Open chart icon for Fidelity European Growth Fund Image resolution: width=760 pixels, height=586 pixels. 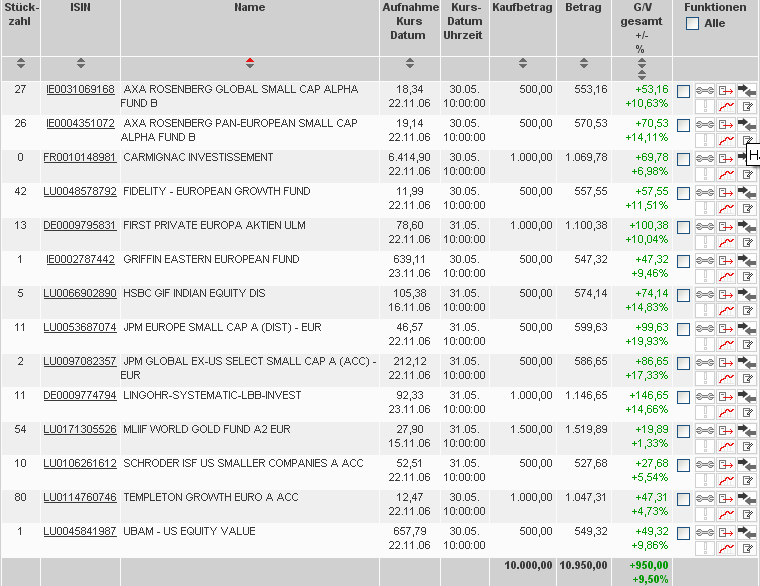pos(726,208)
